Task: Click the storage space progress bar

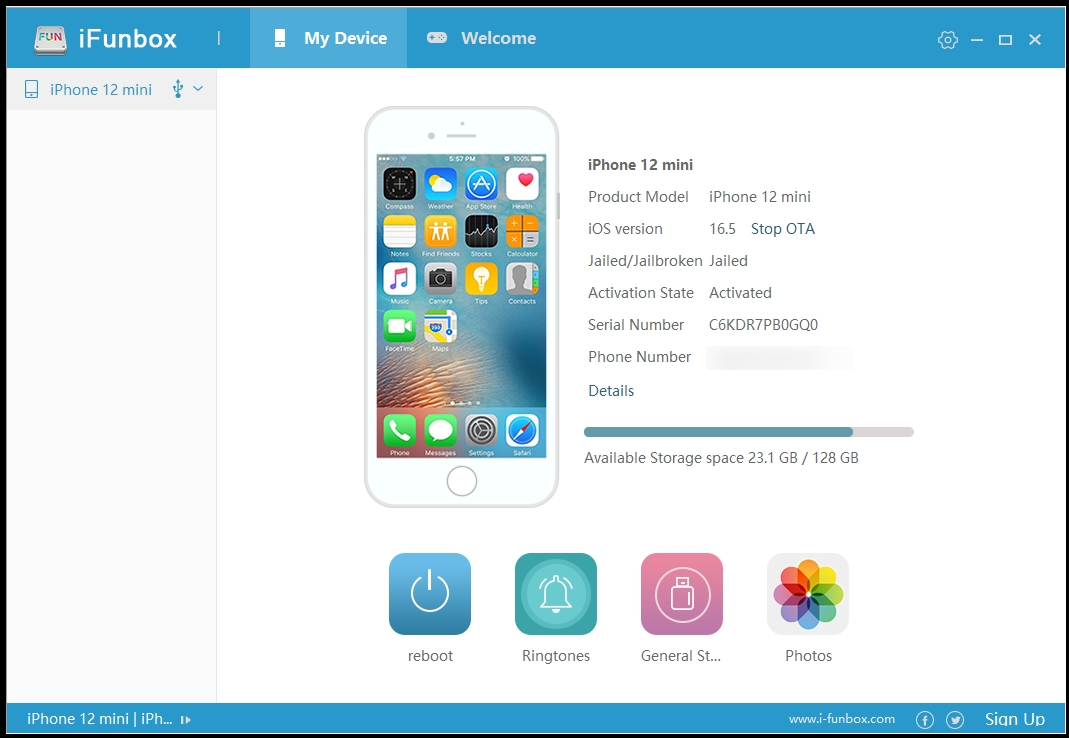Action: click(749, 432)
